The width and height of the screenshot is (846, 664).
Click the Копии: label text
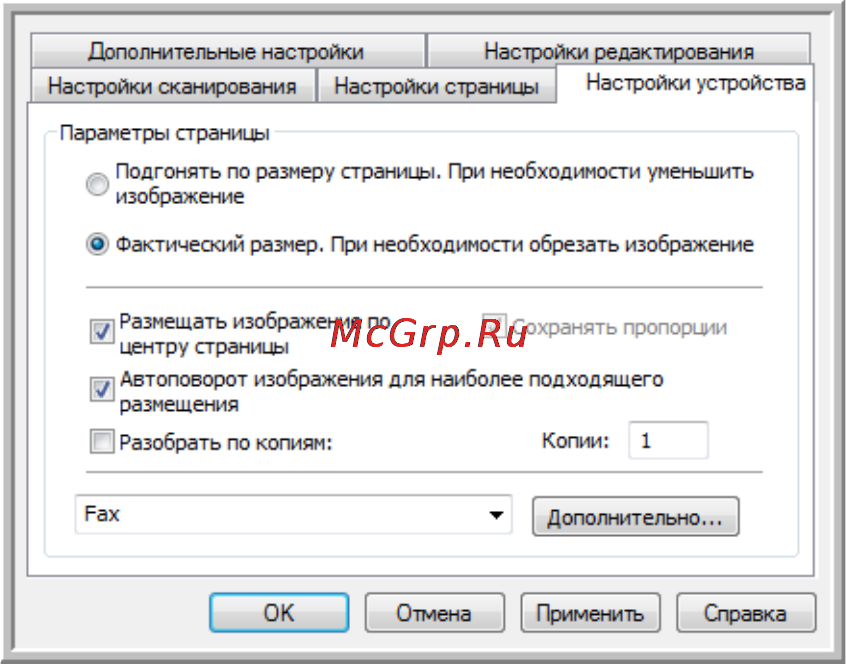coord(575,441)
